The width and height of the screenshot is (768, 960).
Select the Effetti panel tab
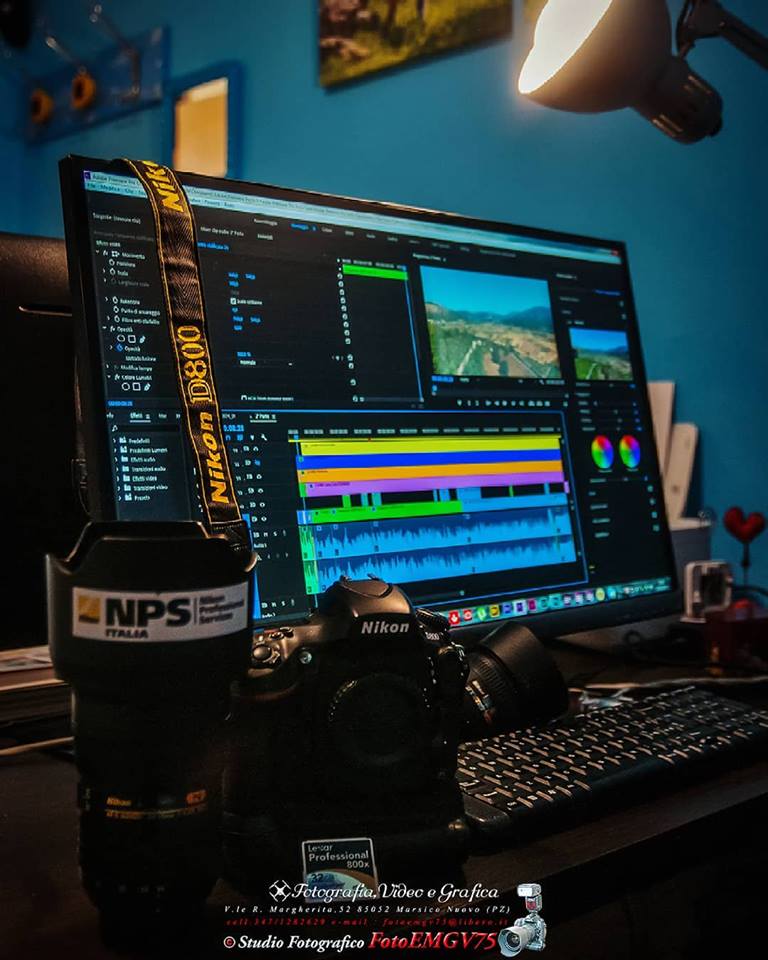[x=136, y=416]
